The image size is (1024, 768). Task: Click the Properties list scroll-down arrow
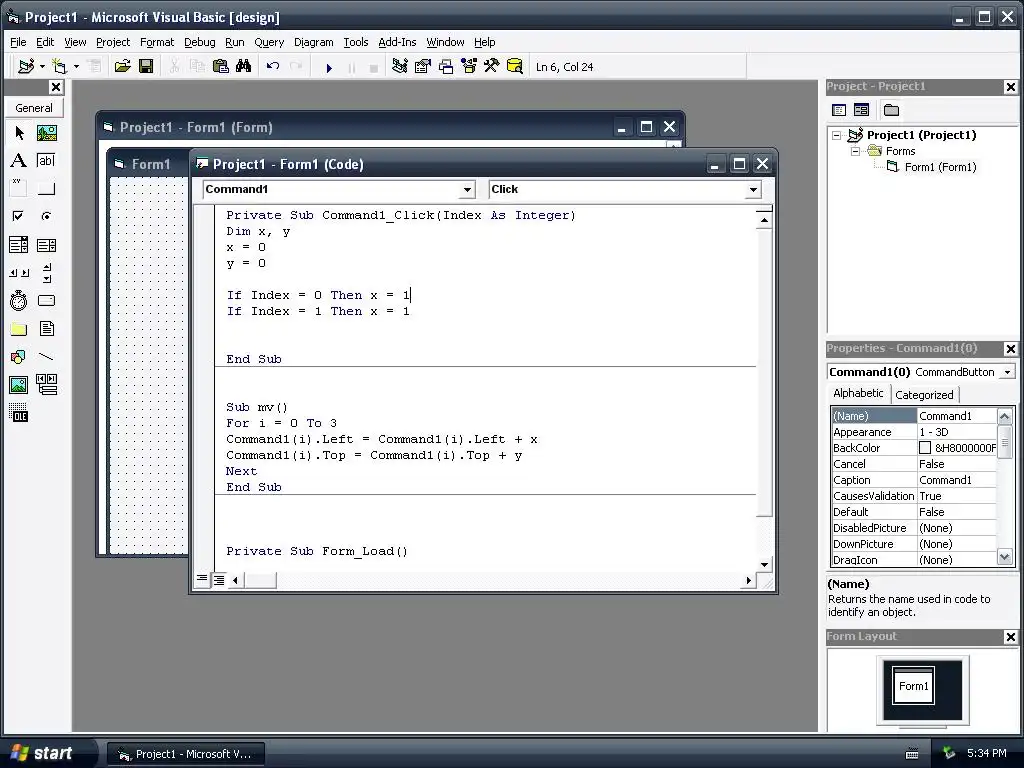[1005, 558]
